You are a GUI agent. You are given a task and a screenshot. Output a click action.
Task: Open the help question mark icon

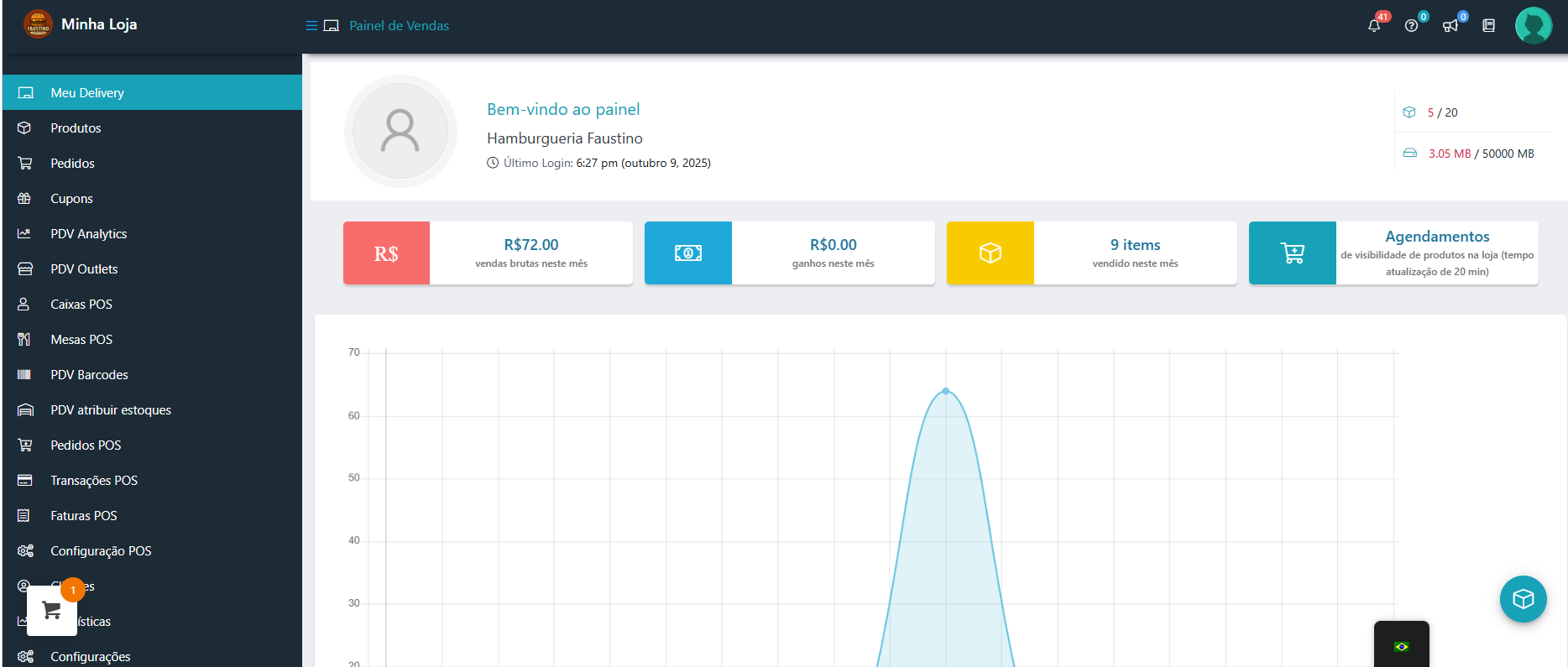pos(1411,26)
